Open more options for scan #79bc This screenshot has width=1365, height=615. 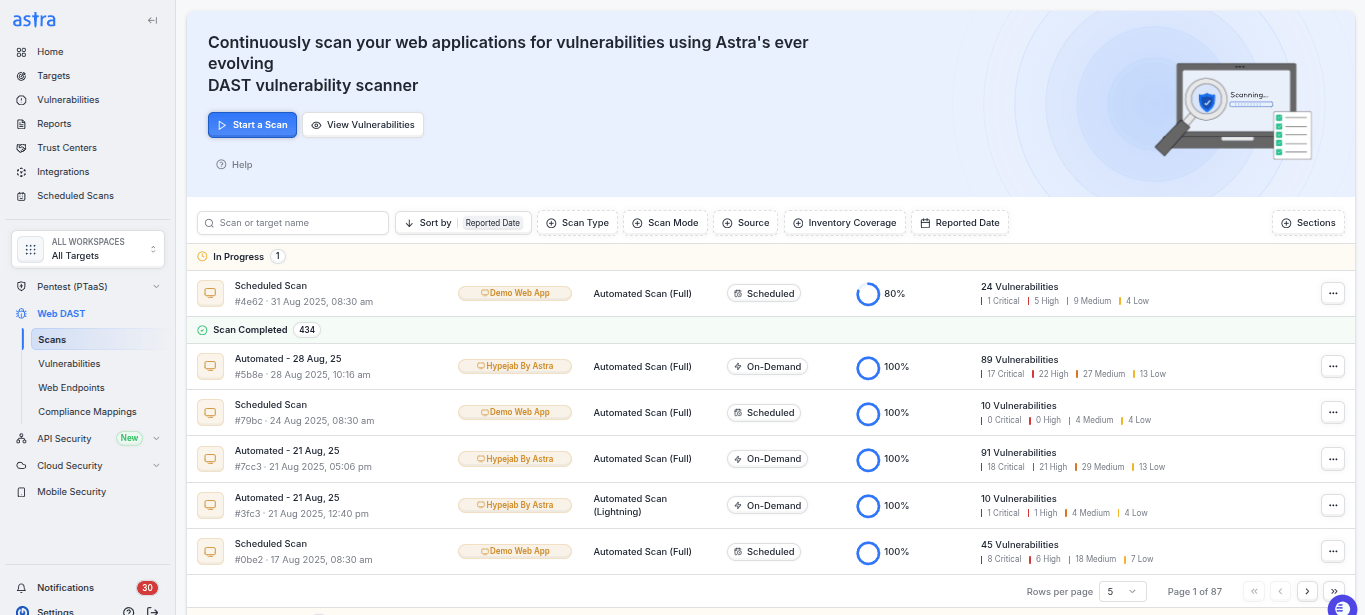(1332, 412)
